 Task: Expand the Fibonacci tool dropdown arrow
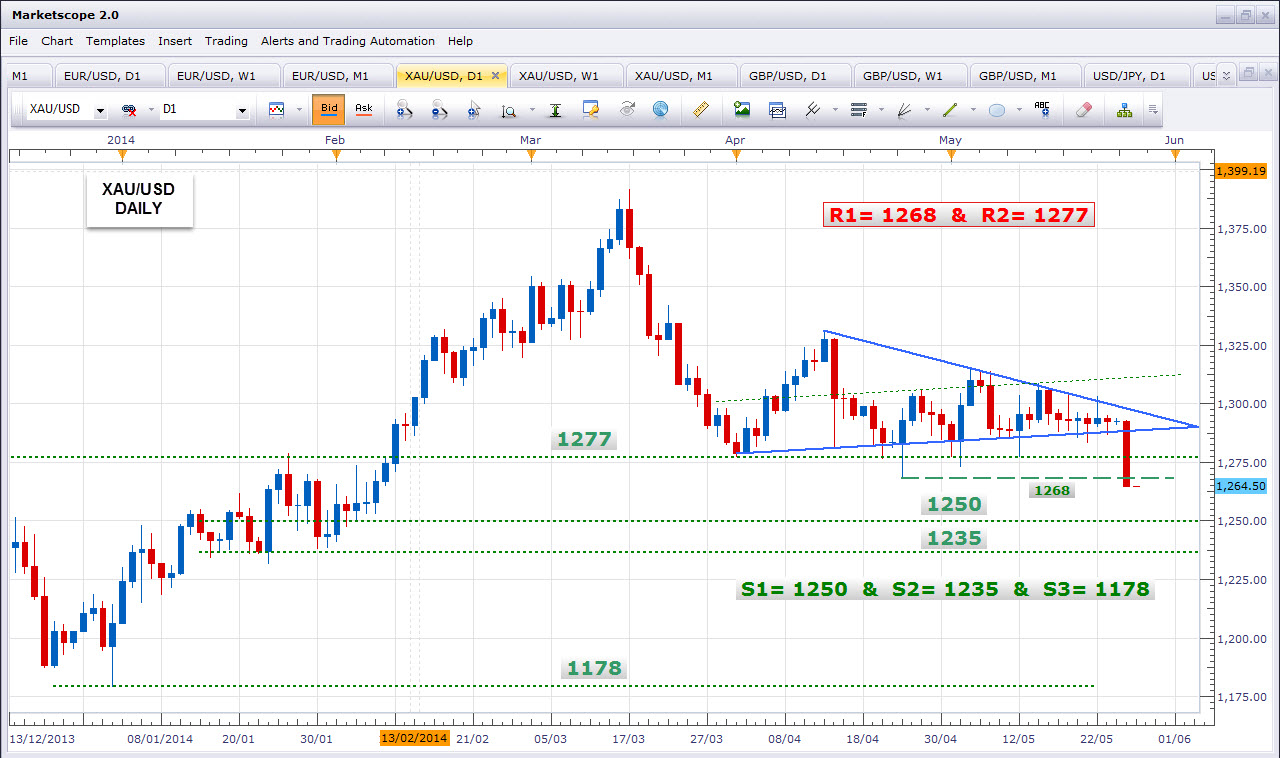pyautogui.click(x=881, y=110)
